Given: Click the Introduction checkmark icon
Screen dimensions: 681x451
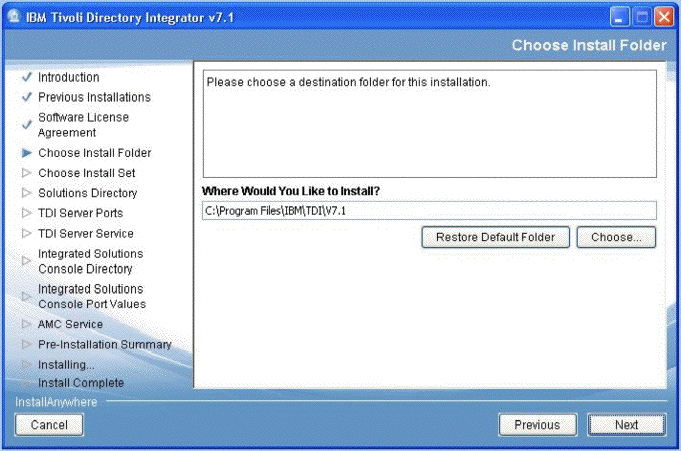Looking at the screenshot, I should [x=26, y=77].
